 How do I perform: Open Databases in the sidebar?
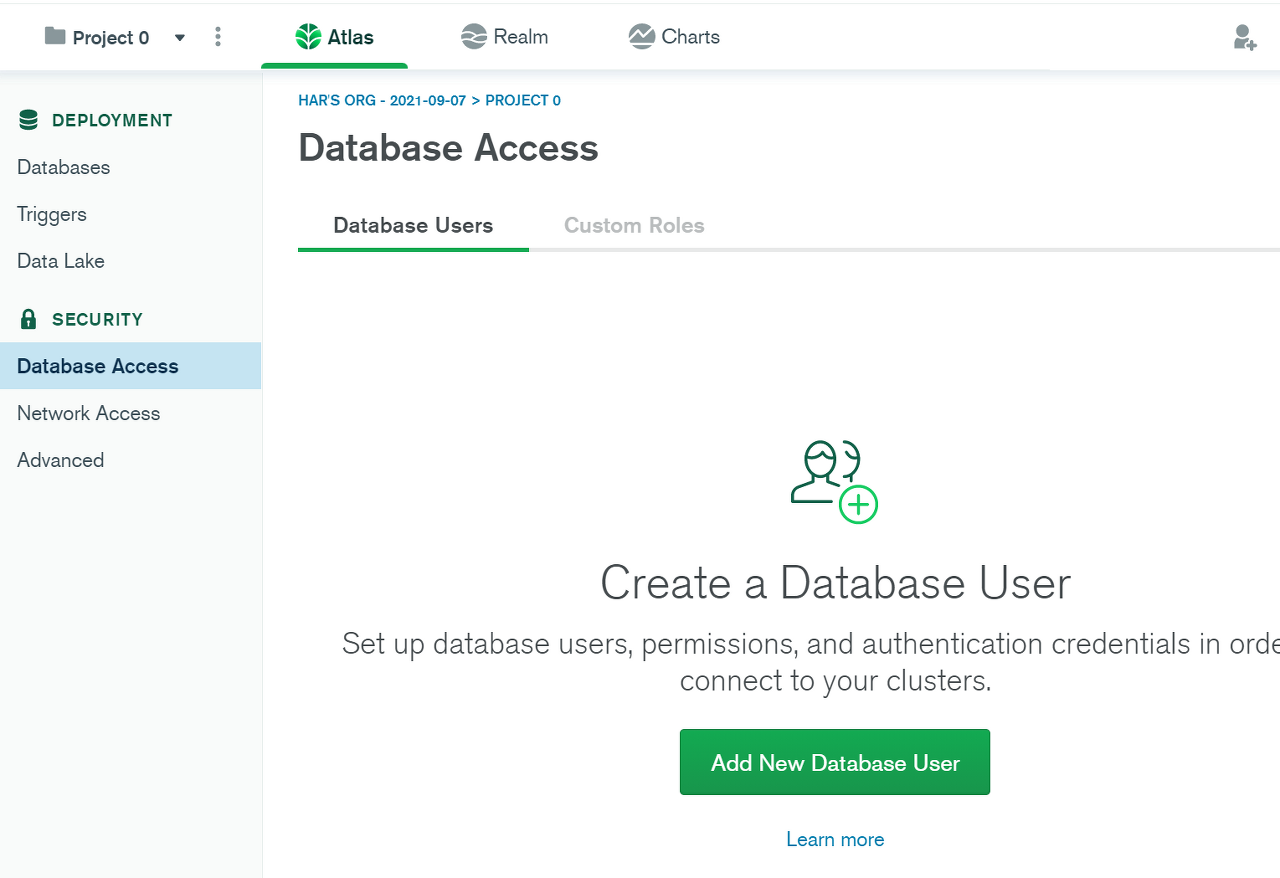[x=64, y=167]
